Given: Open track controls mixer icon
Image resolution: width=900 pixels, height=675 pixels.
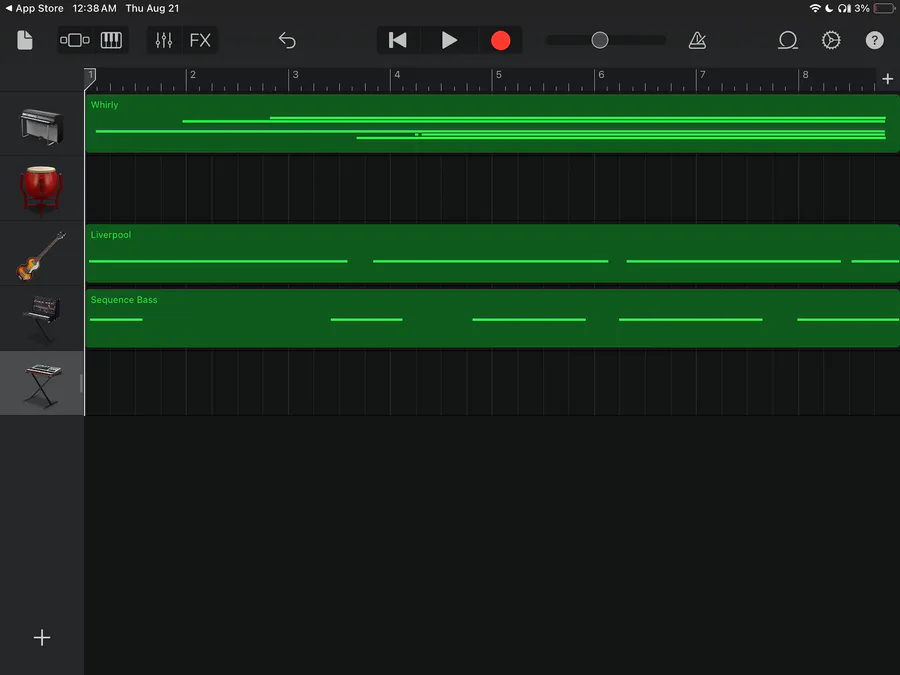Looking at the screenshot, I should coord(164,40).
